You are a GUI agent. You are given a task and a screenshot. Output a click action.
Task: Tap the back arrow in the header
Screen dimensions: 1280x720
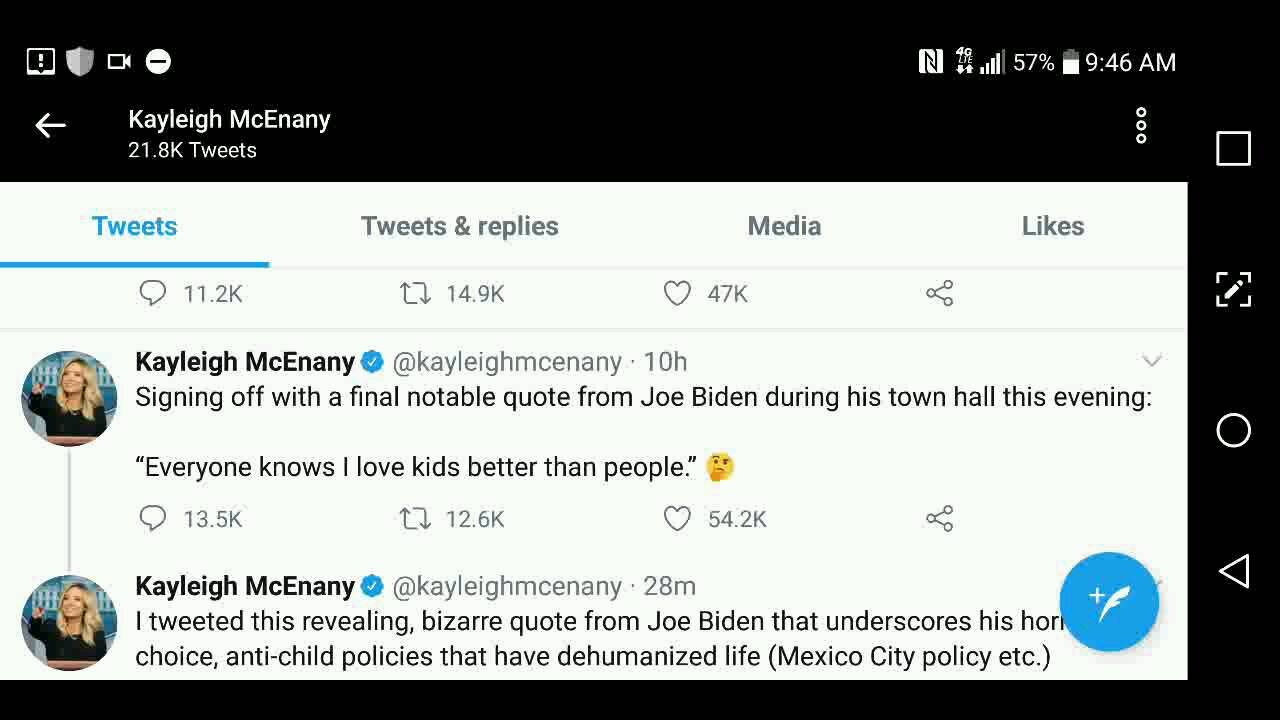coord(50,125)
